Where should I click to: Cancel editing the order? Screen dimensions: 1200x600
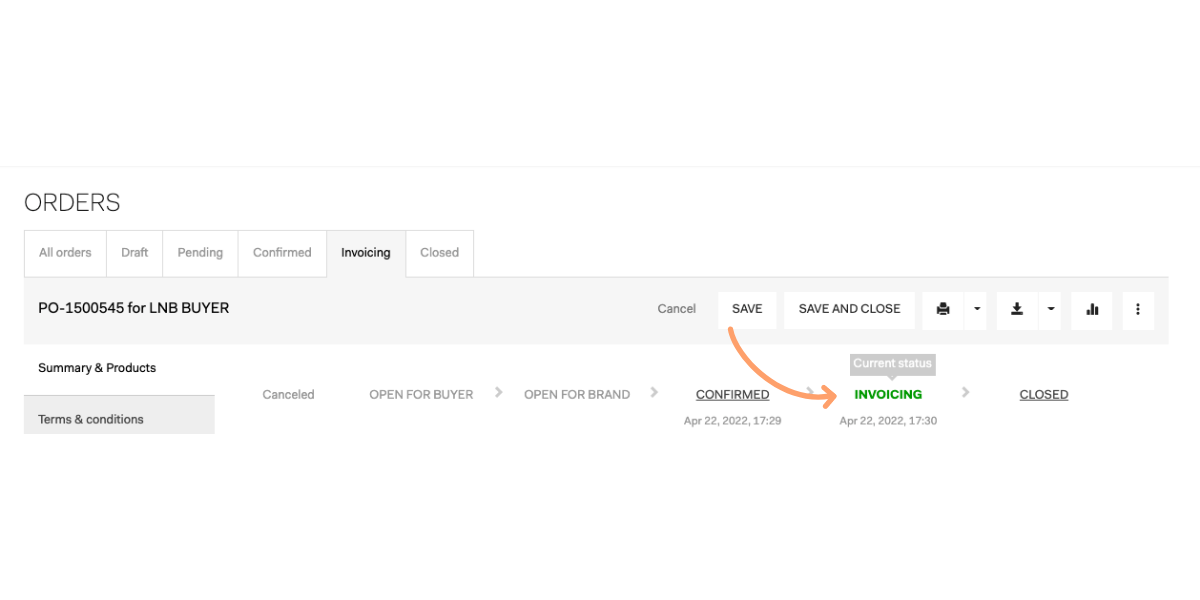676,309
